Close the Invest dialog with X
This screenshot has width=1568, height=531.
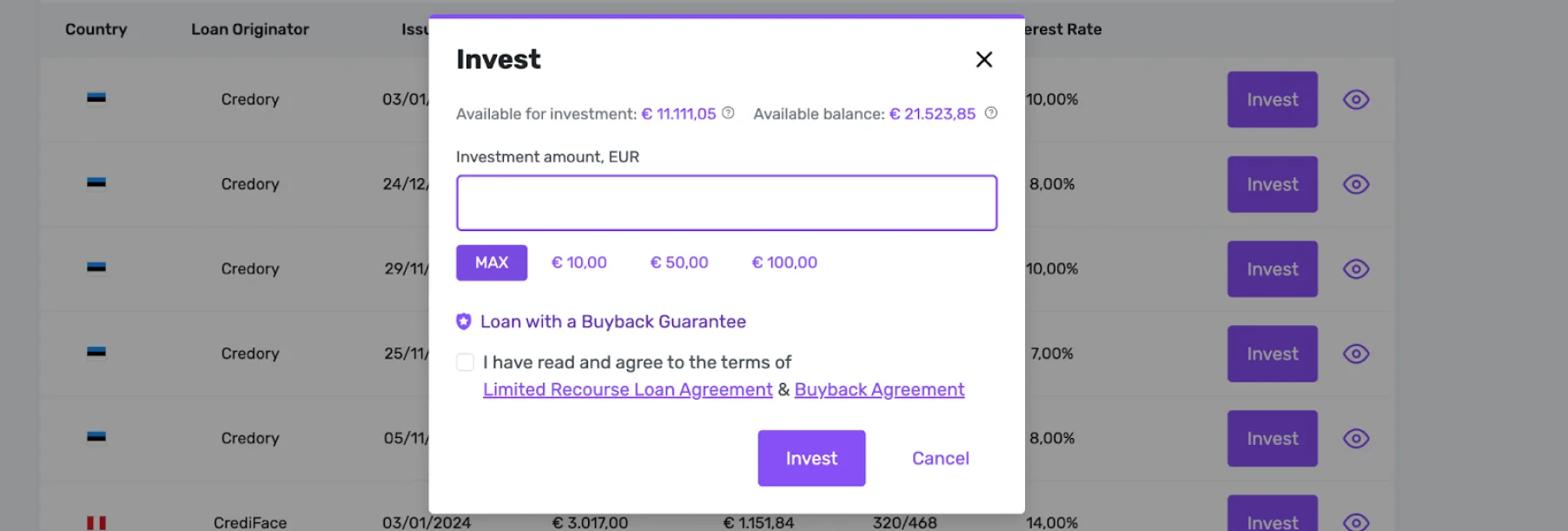point(983,59)
